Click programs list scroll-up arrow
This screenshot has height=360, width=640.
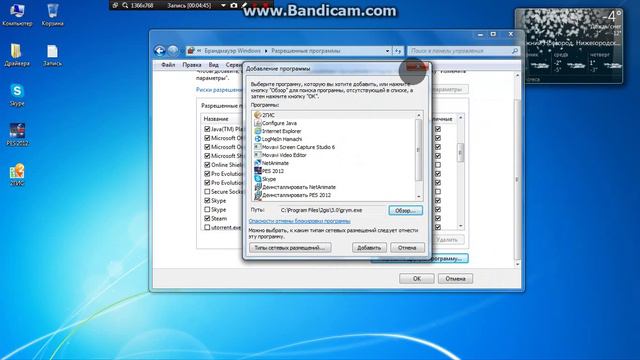[x=418, y=116]
